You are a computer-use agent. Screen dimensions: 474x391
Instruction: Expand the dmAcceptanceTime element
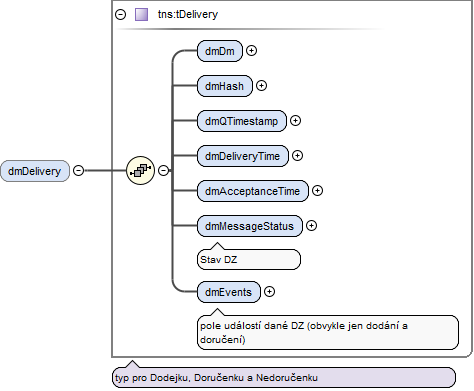(x=317, y=191)
